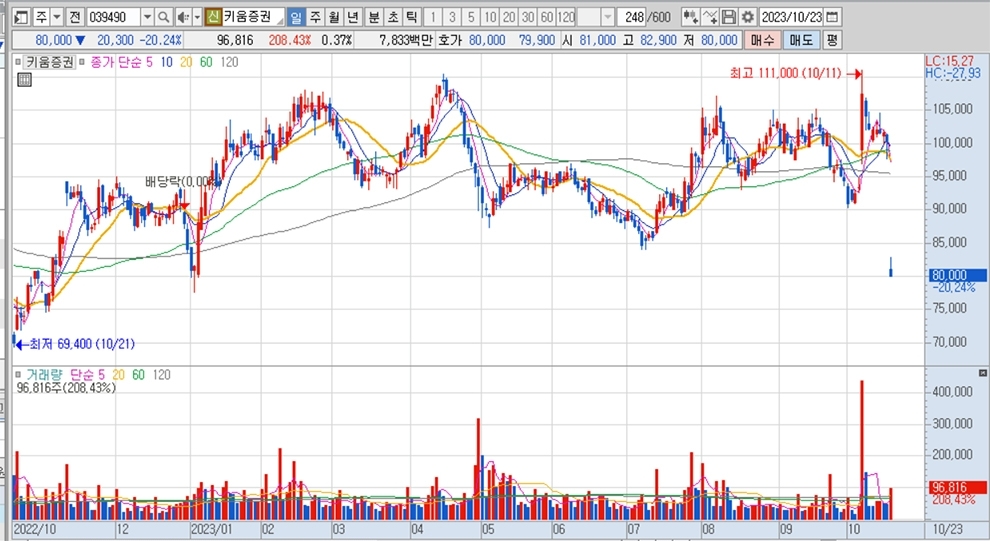This screenshot has height=541, width=990.
Task: Click the 매수 buy button
Action: (x=761, y=40)
